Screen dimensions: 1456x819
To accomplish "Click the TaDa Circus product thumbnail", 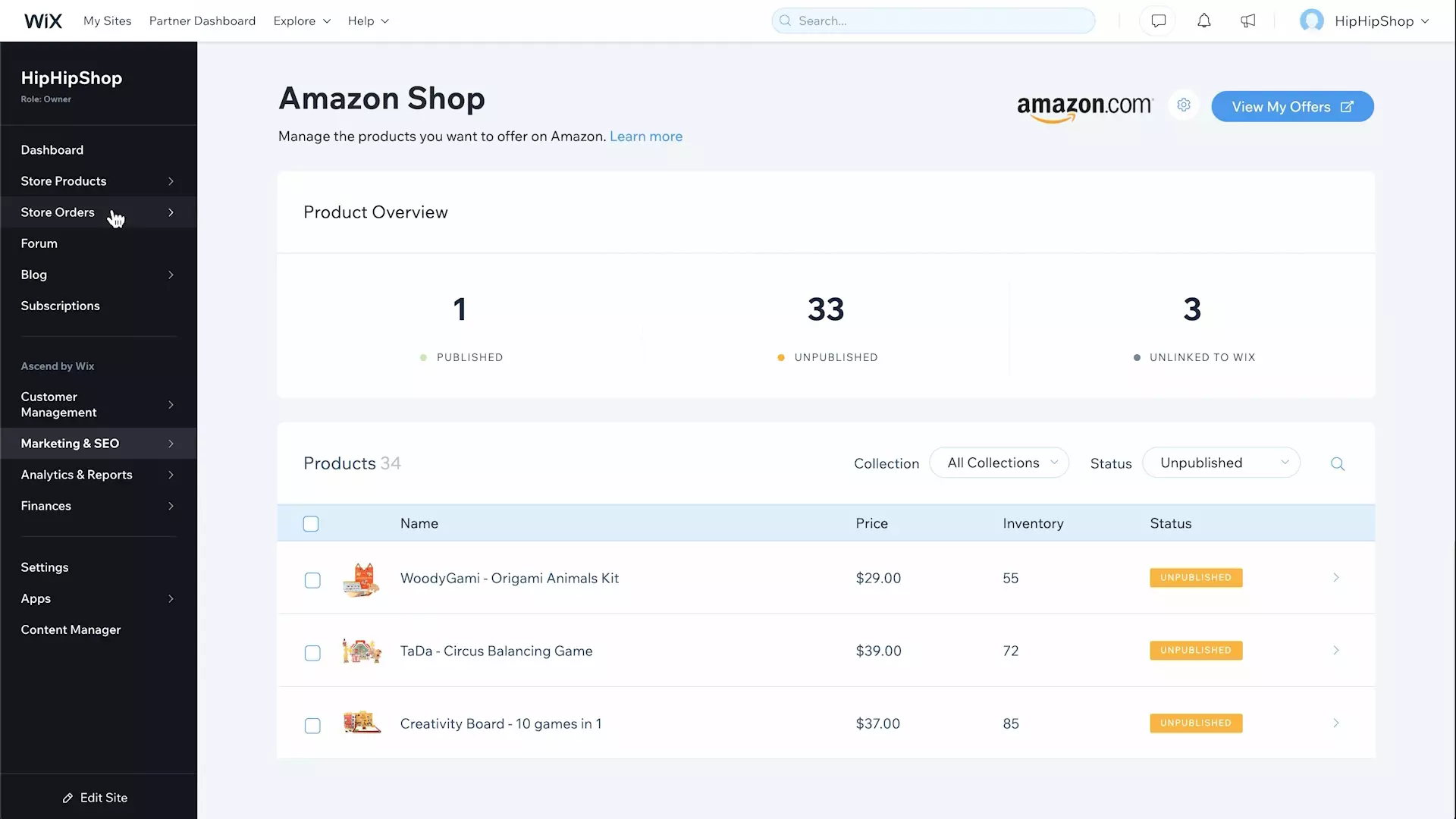I will (362, 651).
